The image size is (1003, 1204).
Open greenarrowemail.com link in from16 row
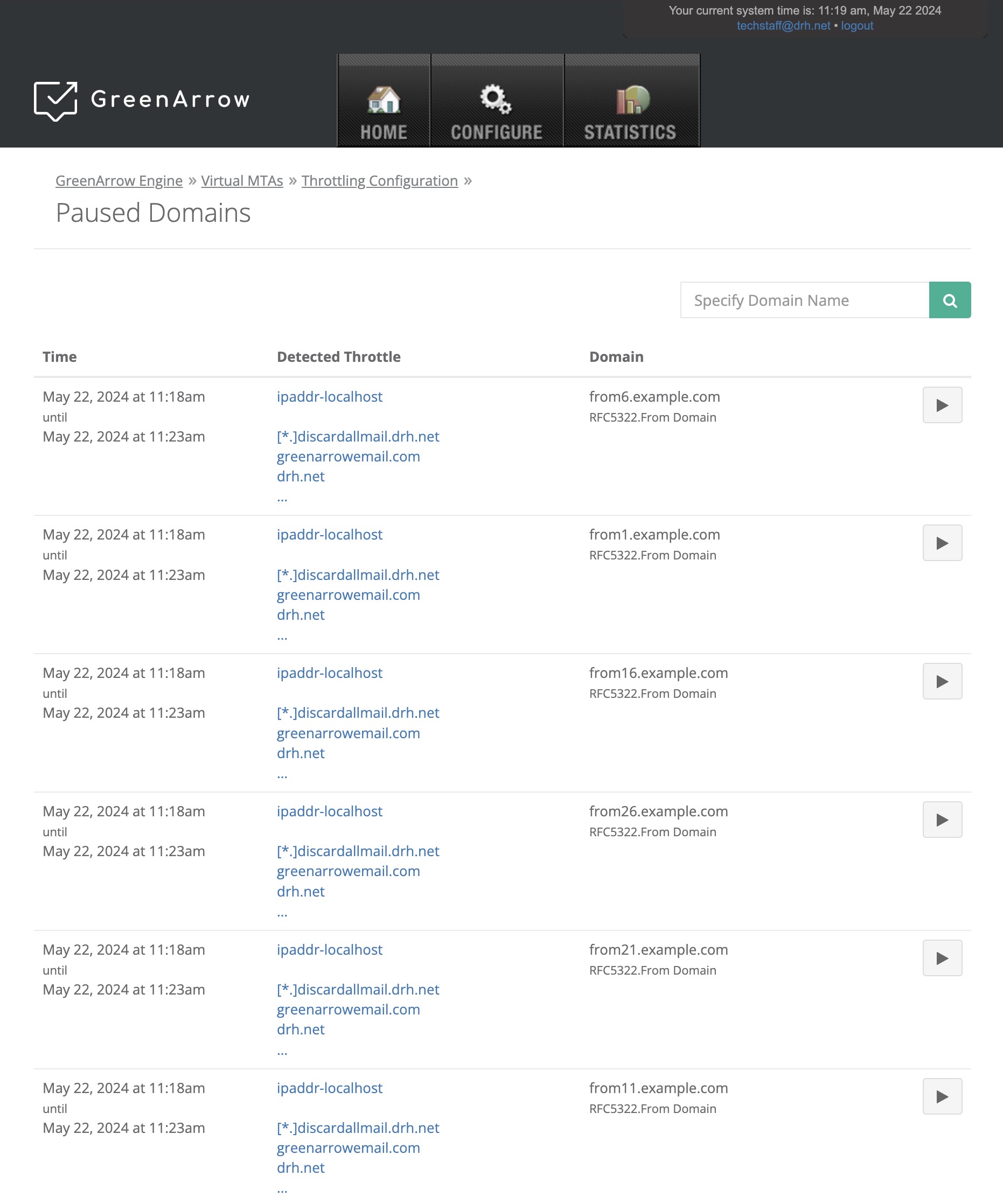(348, 733)
